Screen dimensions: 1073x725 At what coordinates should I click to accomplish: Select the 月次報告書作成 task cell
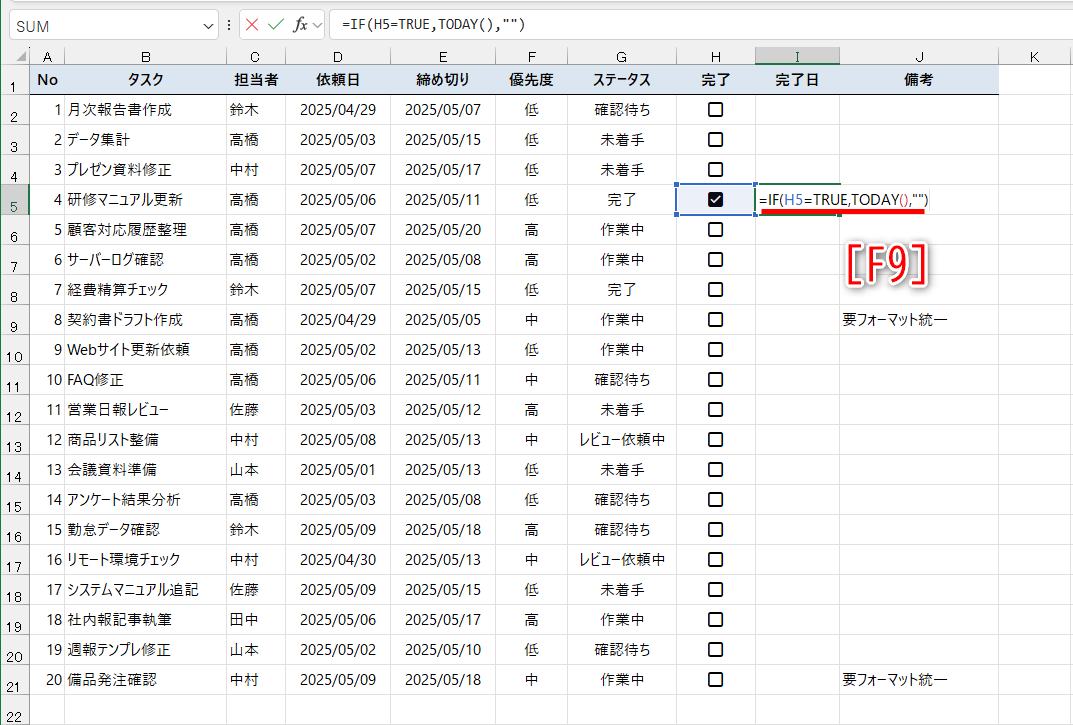pyautogui.click(x=145, y=110)
